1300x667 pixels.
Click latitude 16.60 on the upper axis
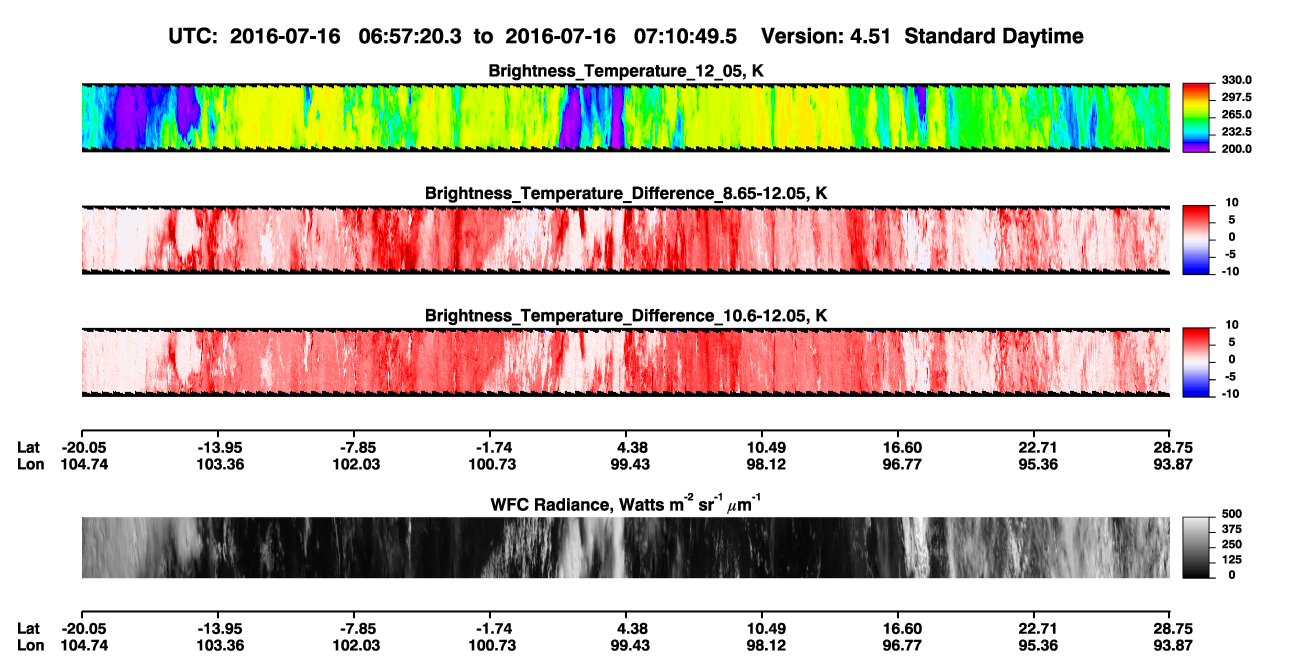click(898, 448)
